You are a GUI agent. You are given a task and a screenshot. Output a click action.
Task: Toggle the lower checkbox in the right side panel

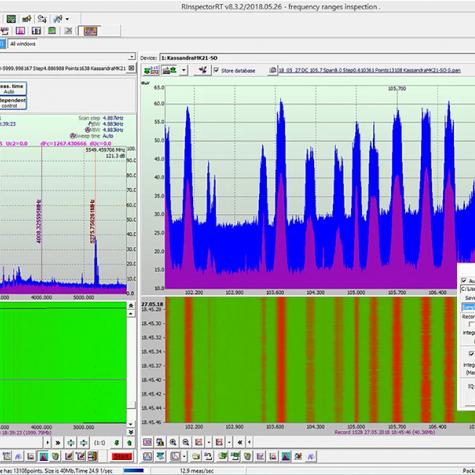point(471,353)
